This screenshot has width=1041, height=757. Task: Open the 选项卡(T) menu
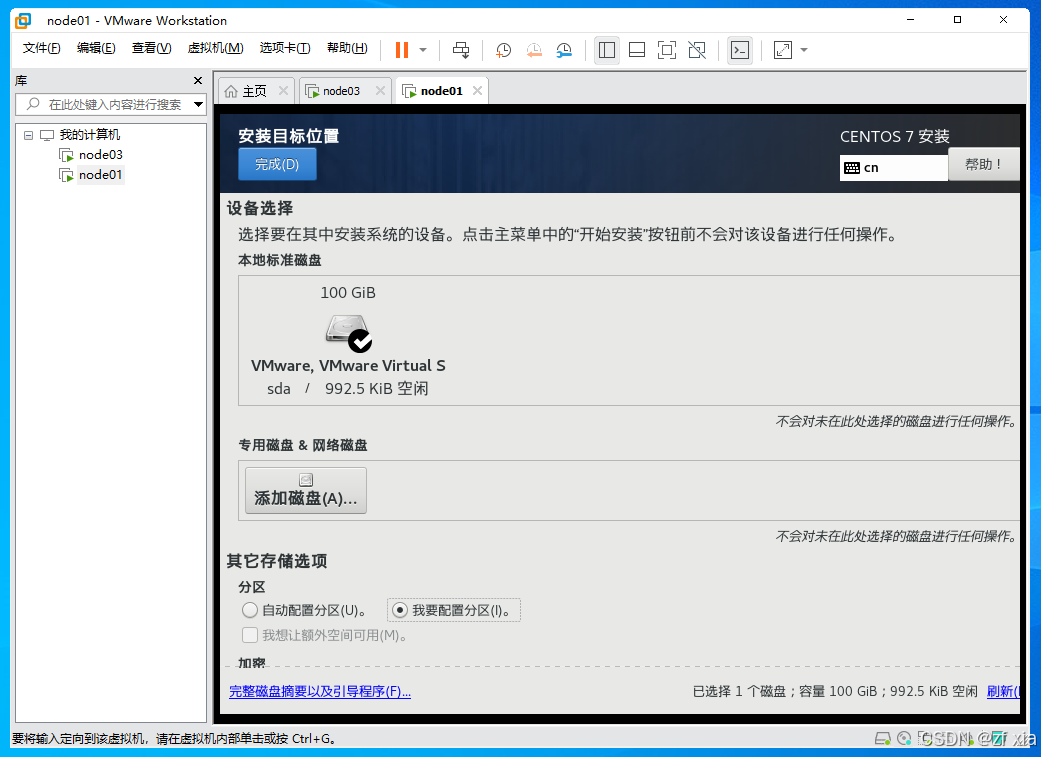(x=285, y=48)
